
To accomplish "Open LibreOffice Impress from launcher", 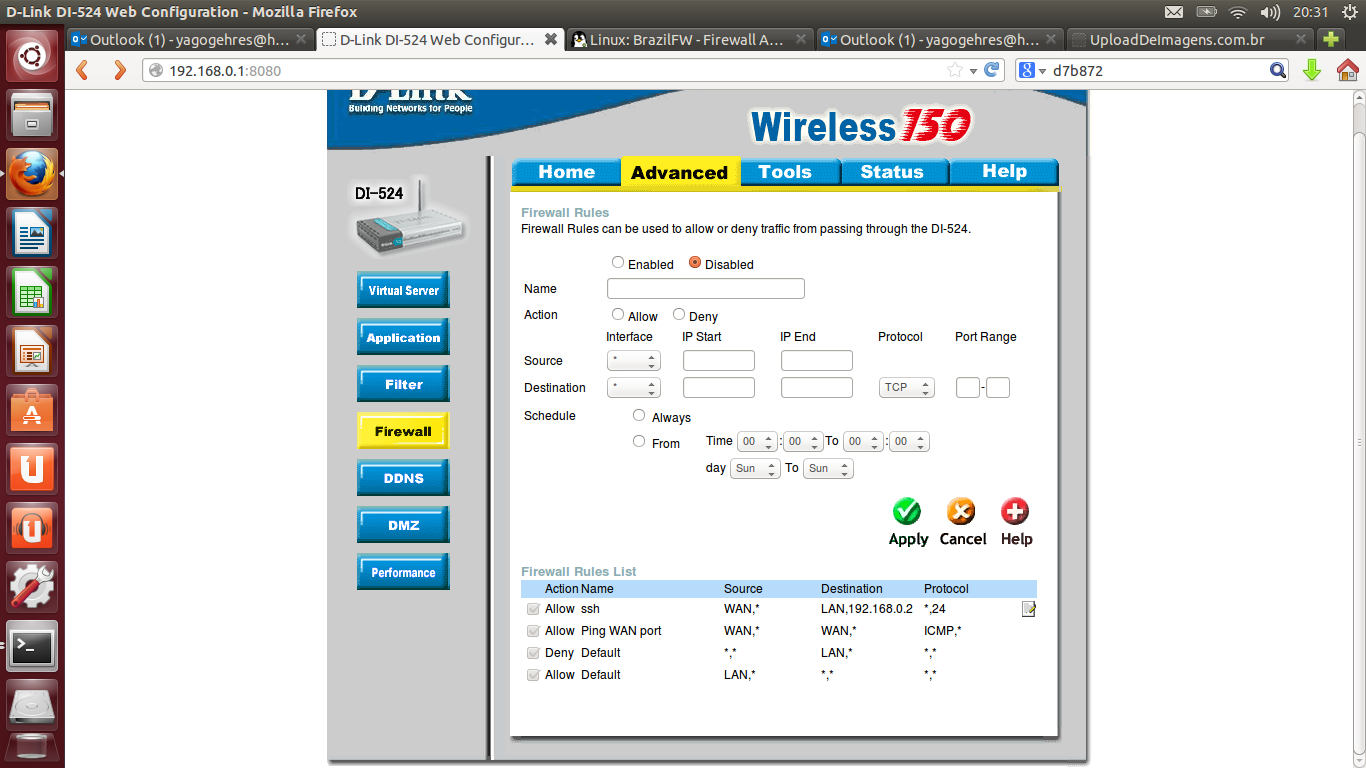I will 32,351.
